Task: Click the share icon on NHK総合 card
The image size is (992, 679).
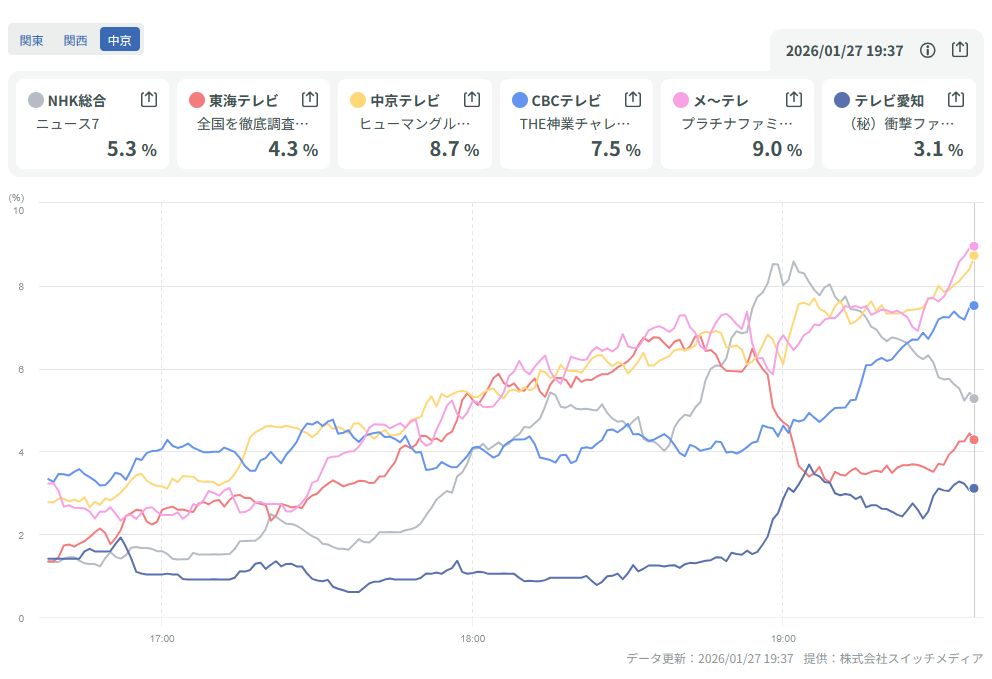Action: coord(149,99)
